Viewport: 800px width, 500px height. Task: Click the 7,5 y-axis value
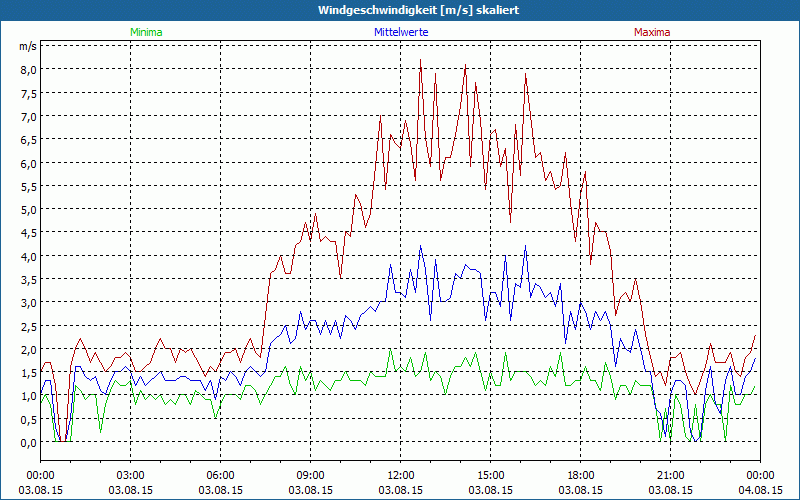(29, 93)
